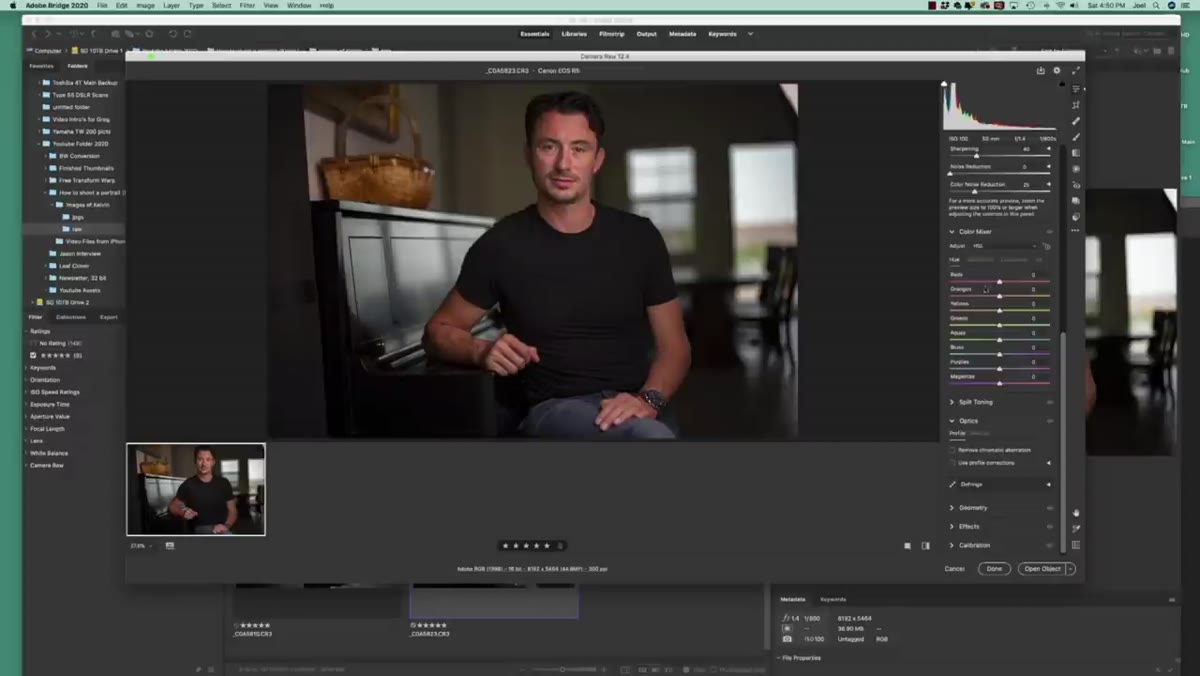1200x676 pixels.
Task: Open Bridge Collections panel tab
Action: point(71,317)
